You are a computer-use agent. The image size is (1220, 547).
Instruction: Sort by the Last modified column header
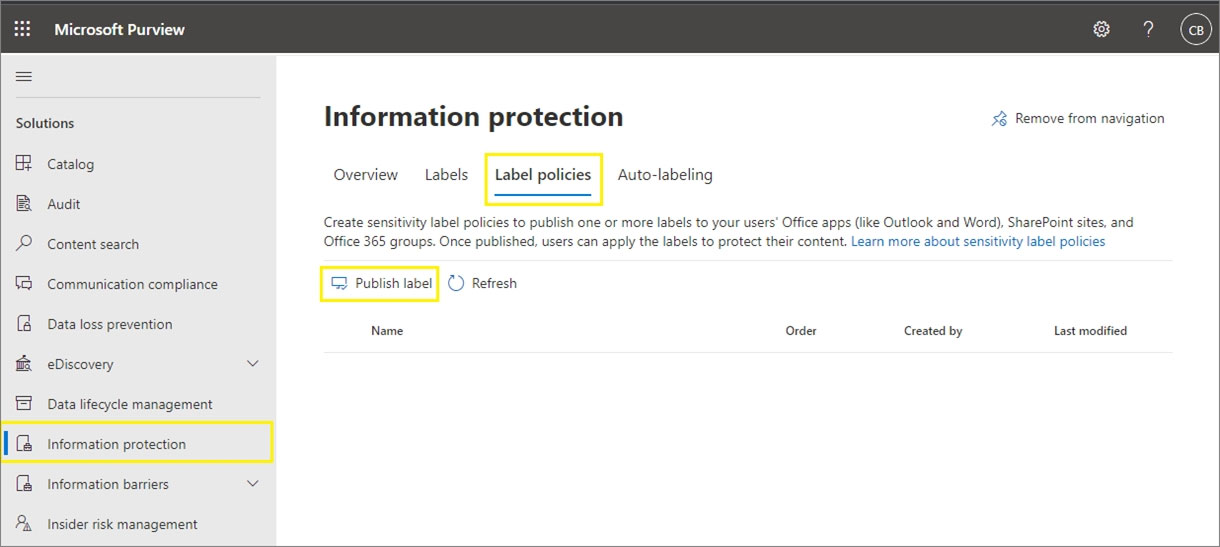(1090, 330)
